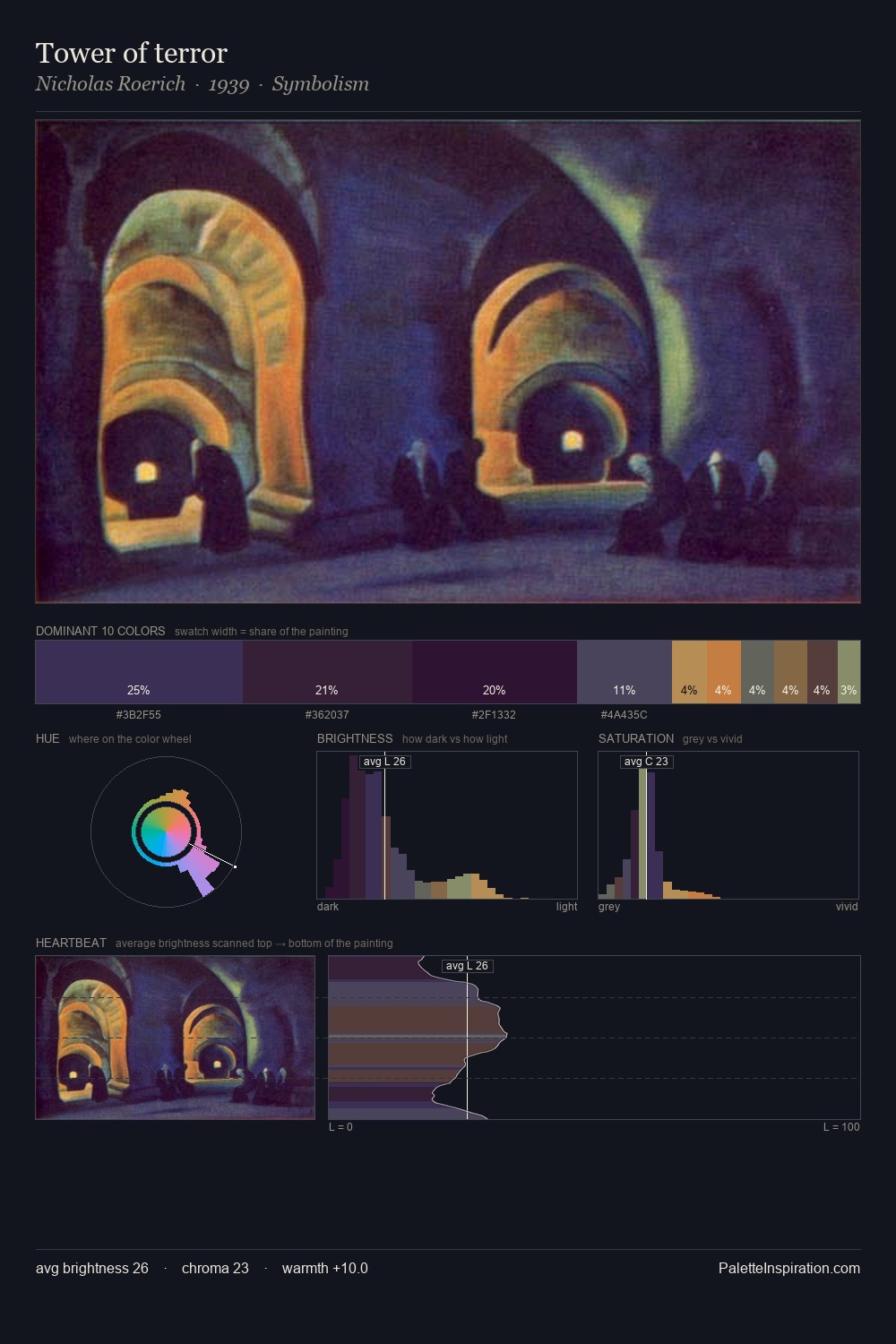Select the 20% deep purple swatch

[495, 672]
